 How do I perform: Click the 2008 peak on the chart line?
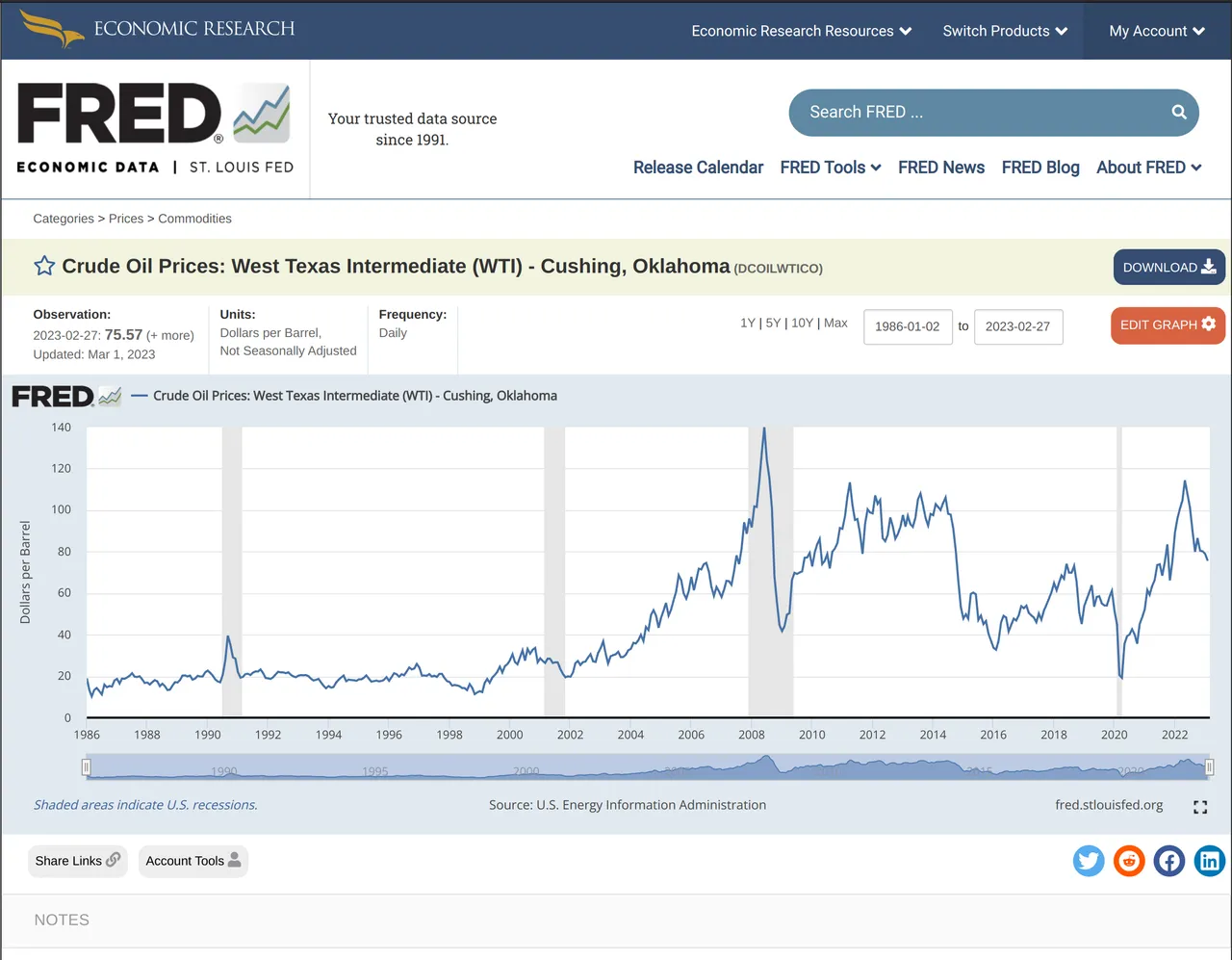[x=764, y=429]
